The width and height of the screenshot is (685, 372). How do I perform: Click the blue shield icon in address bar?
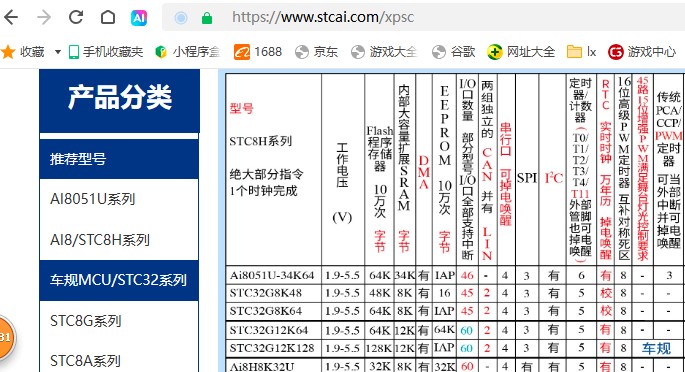(x=181, y=18)
